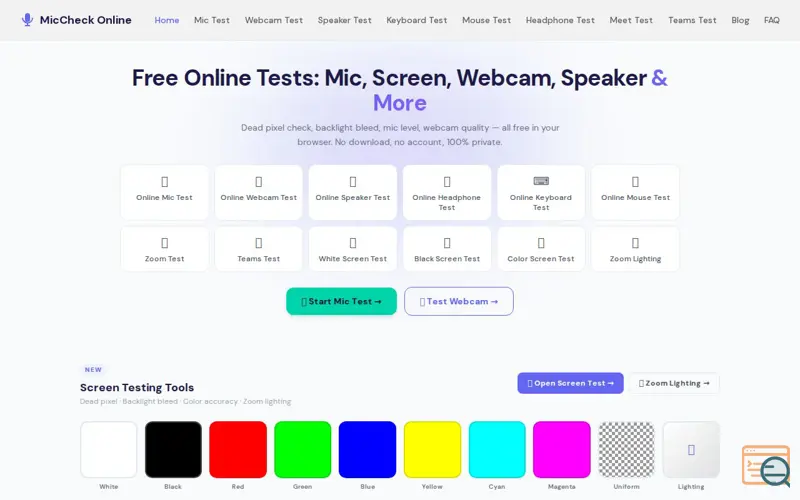Click the icon on Online Speaker Test card
The height and width of the screenshot is (500, 800).
(353, 182)
